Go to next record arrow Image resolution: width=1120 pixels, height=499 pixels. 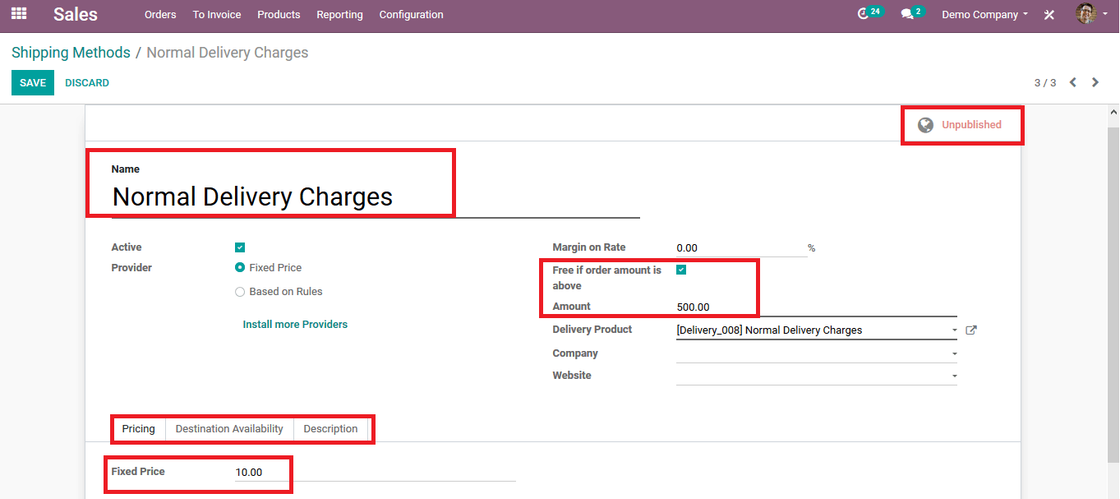[1095, 83]
